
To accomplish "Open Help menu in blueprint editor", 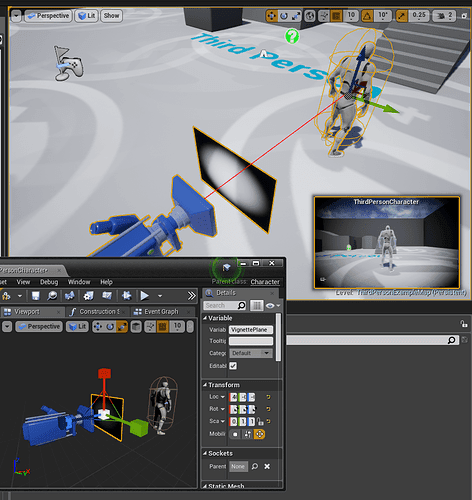I will [x=106, y=282].
